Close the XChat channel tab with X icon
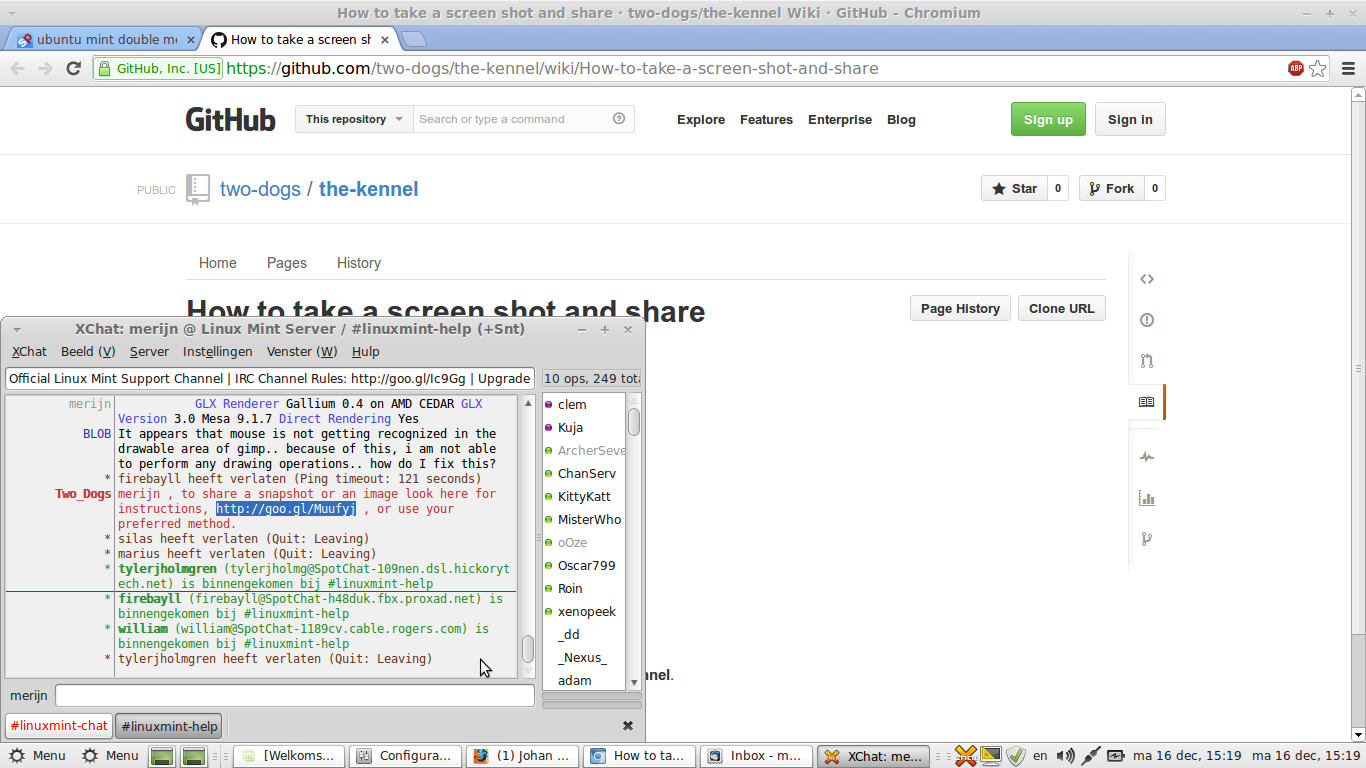 coord(628,726)
